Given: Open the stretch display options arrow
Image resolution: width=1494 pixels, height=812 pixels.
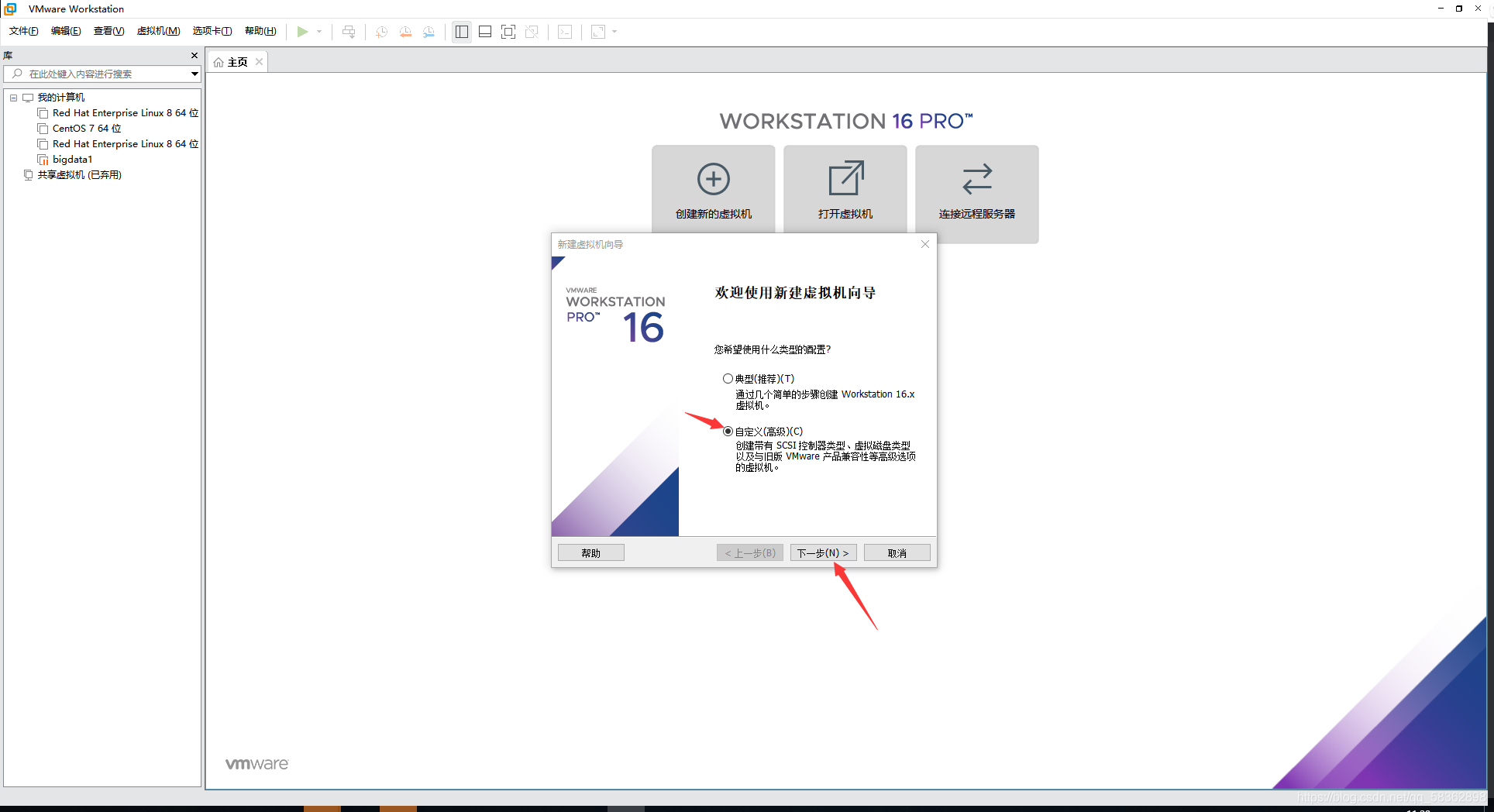Looking at the screenshot, I should click(614, 32).
